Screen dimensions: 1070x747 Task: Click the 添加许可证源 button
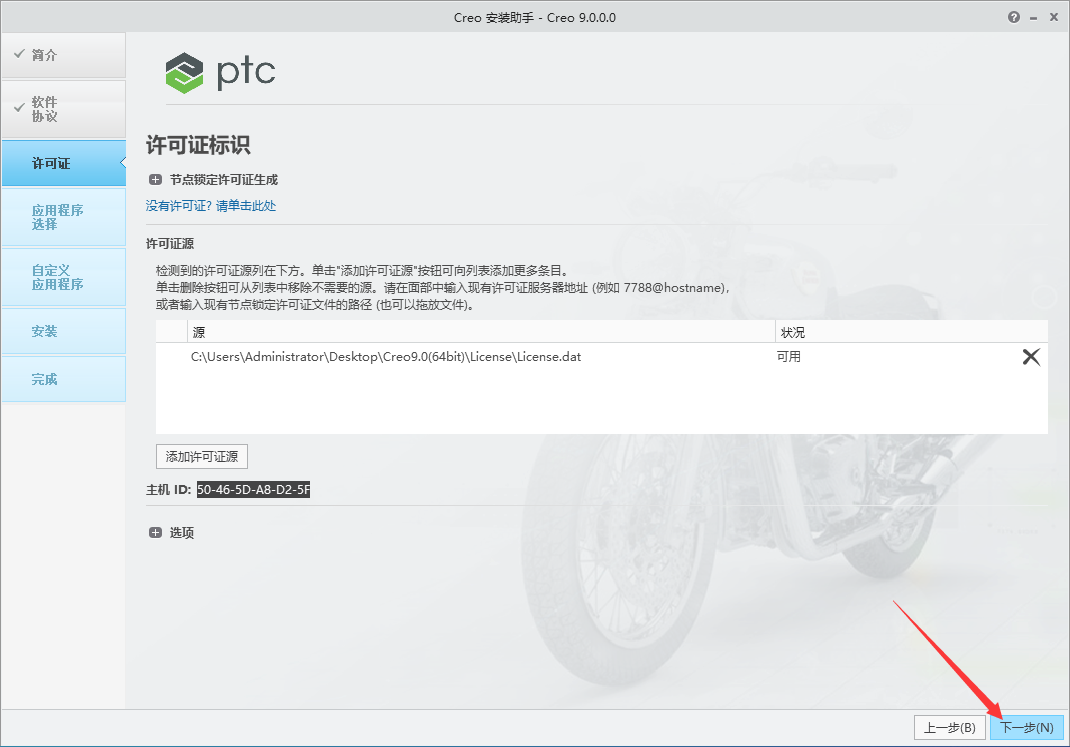[x=202, y=456]
